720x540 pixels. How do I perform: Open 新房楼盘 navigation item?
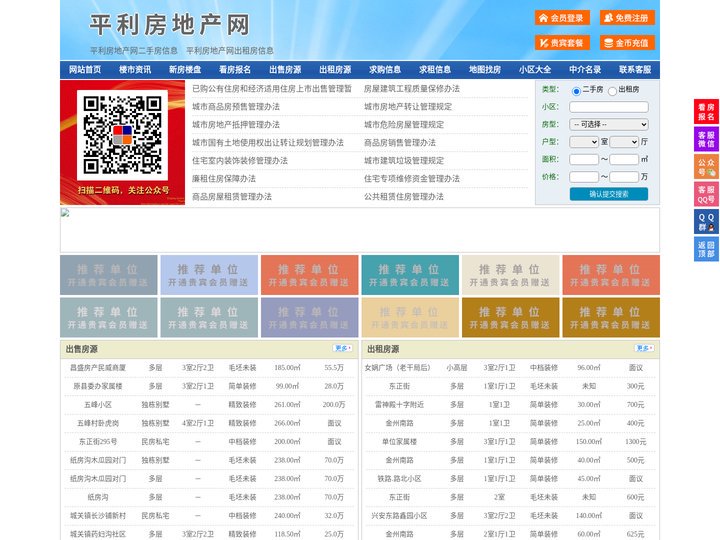(x=185, y=70)
